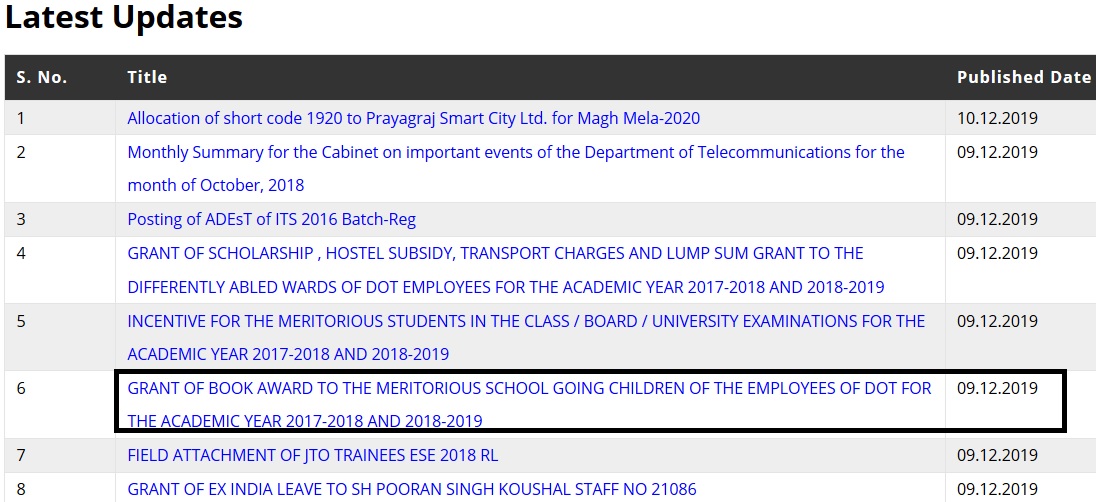Click serial number 6 cell
The width and height of the screenshot is (1096, 502).
22,388
